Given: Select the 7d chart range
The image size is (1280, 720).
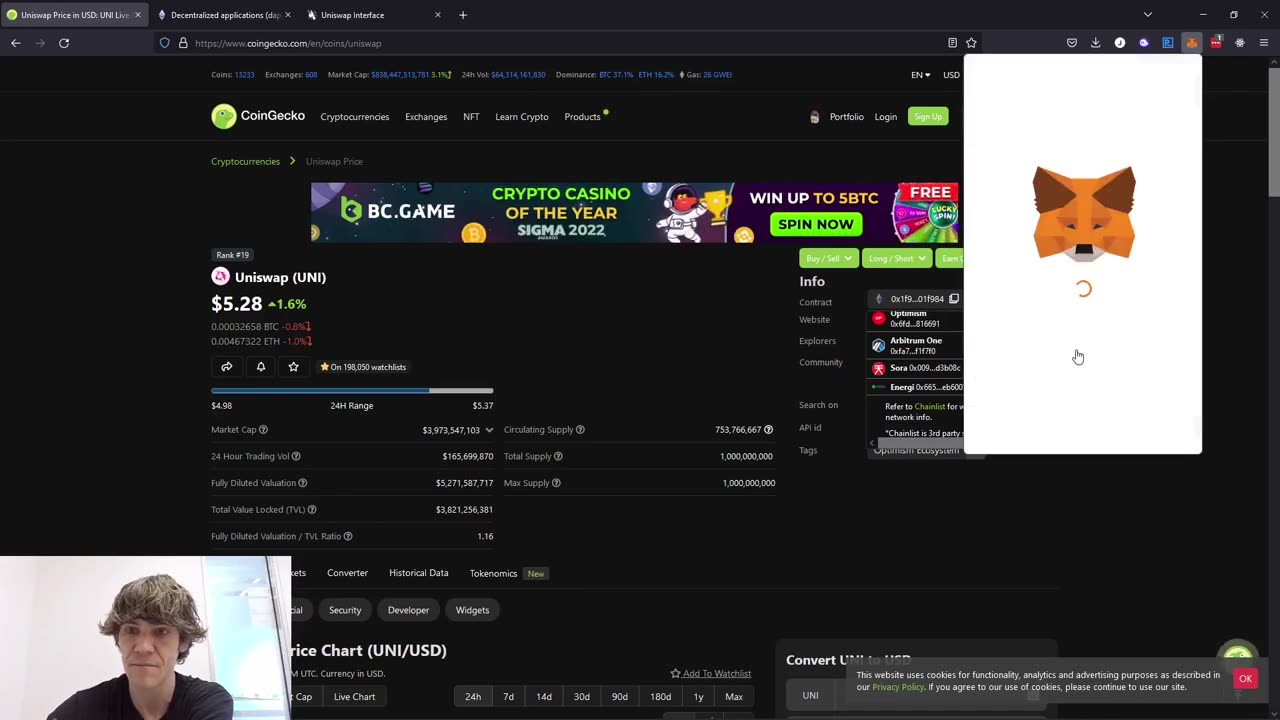Looking at the screenshot, I should pos(508,697).
